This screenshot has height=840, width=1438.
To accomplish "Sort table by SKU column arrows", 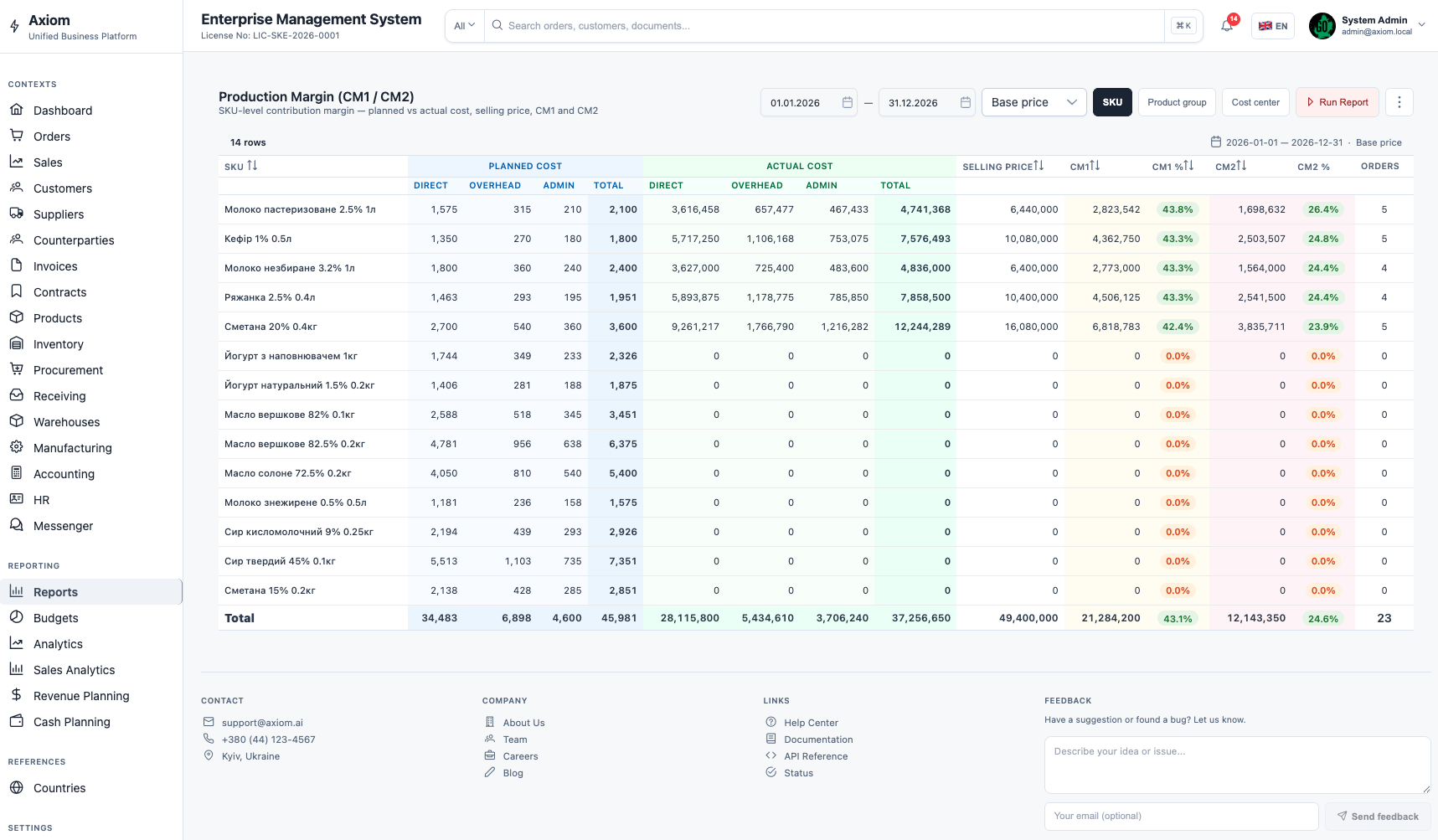I will (252, 166).
